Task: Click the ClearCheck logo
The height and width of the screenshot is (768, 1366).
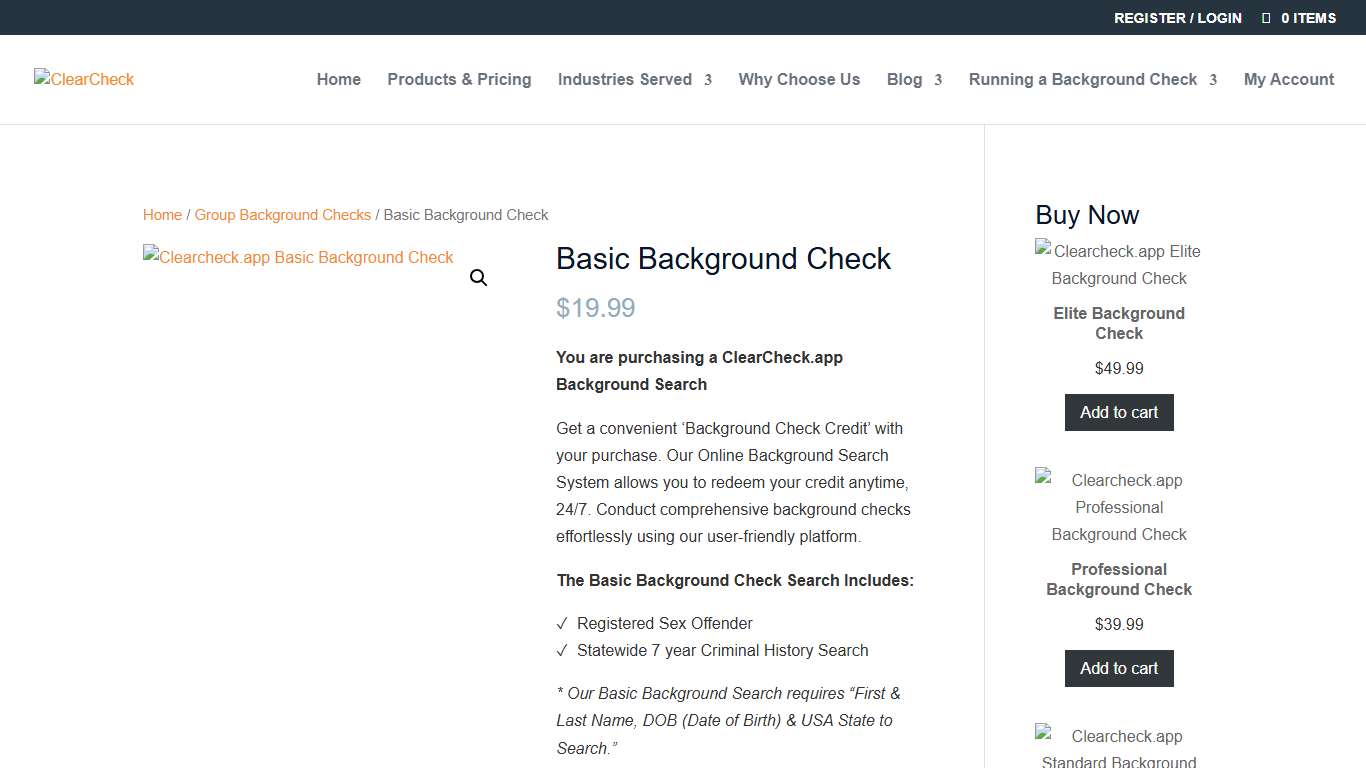Action: pyautogui.click(x=83, y=79)
